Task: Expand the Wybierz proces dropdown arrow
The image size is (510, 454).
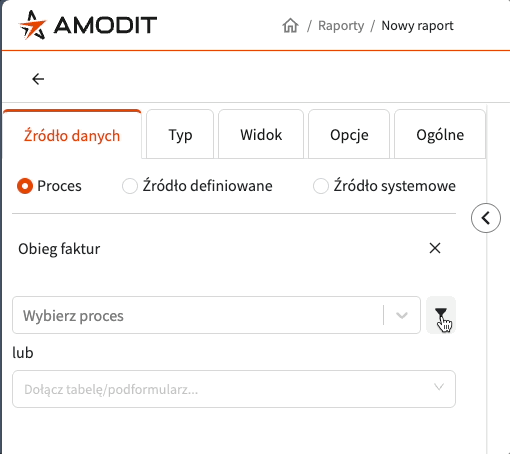Action: [402, 315]
